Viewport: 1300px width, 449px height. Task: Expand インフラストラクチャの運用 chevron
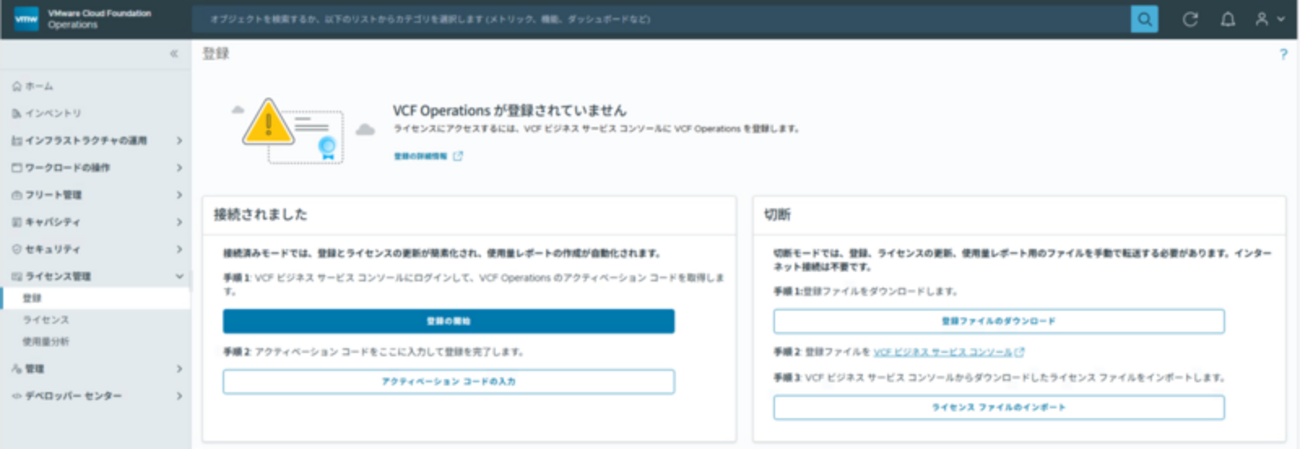178,141
